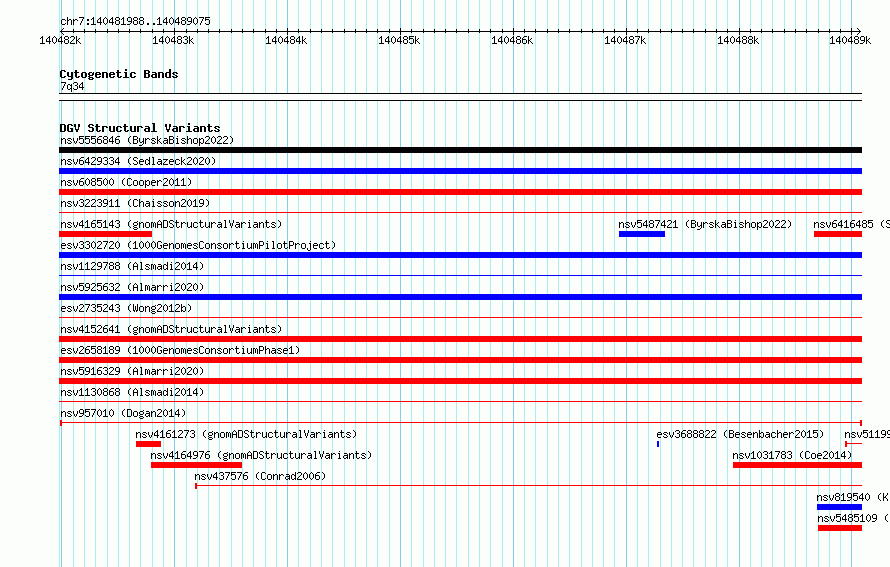
Task: Click the blue bar under esv3302720
Action: click(460, 255)
